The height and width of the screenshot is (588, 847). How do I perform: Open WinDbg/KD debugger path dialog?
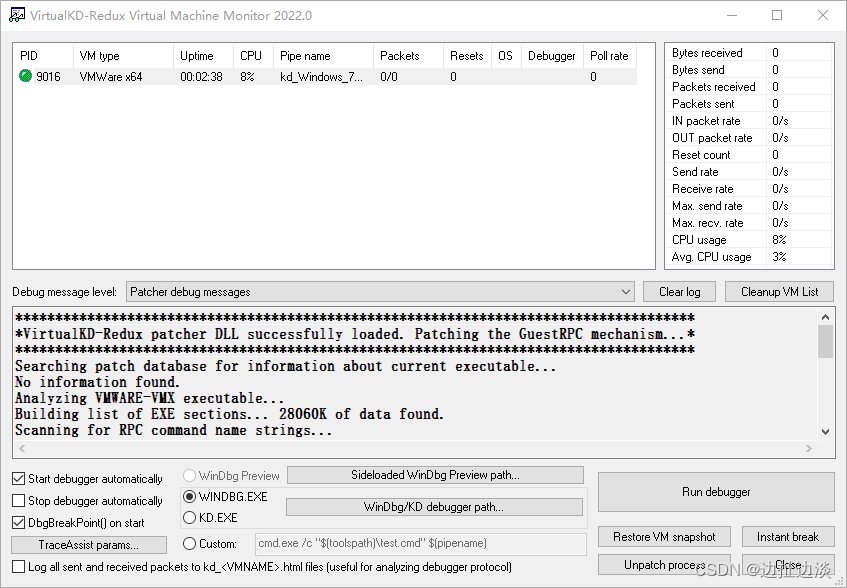[x=434, y=507]
